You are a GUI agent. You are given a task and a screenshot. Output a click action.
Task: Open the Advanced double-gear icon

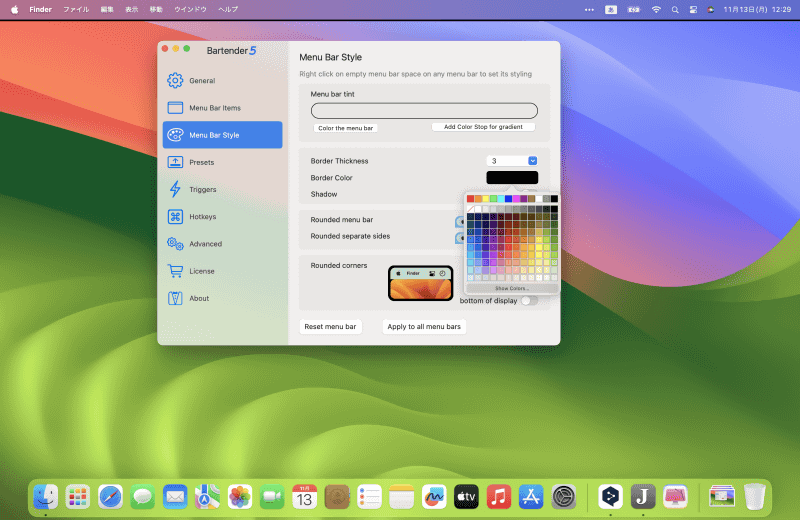pyautogui.click(x=175, y=244)
